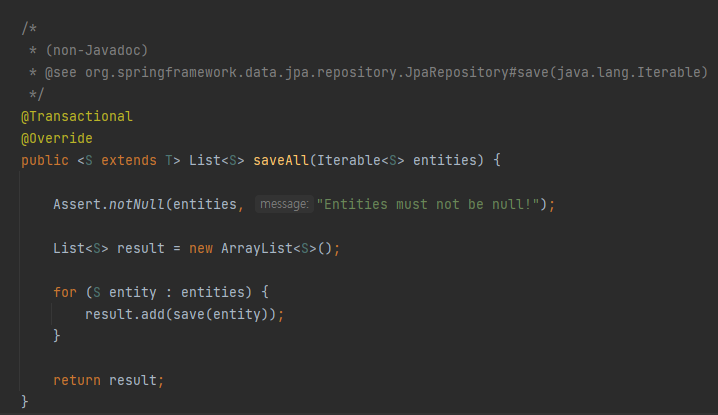This screenshot has width=718, height=415.
Task: Click the ArrayList<S>() constructor
Action: (x=277, y=248)
